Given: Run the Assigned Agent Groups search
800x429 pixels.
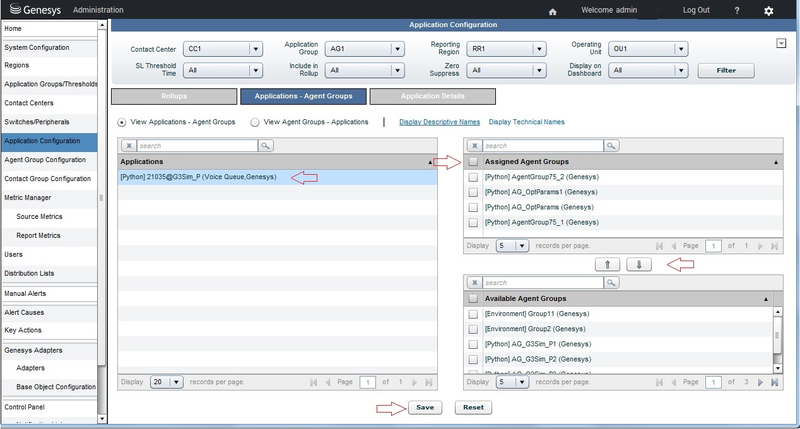Looking at the screenshot, I should pyautogui.click(x=611, y=146).
